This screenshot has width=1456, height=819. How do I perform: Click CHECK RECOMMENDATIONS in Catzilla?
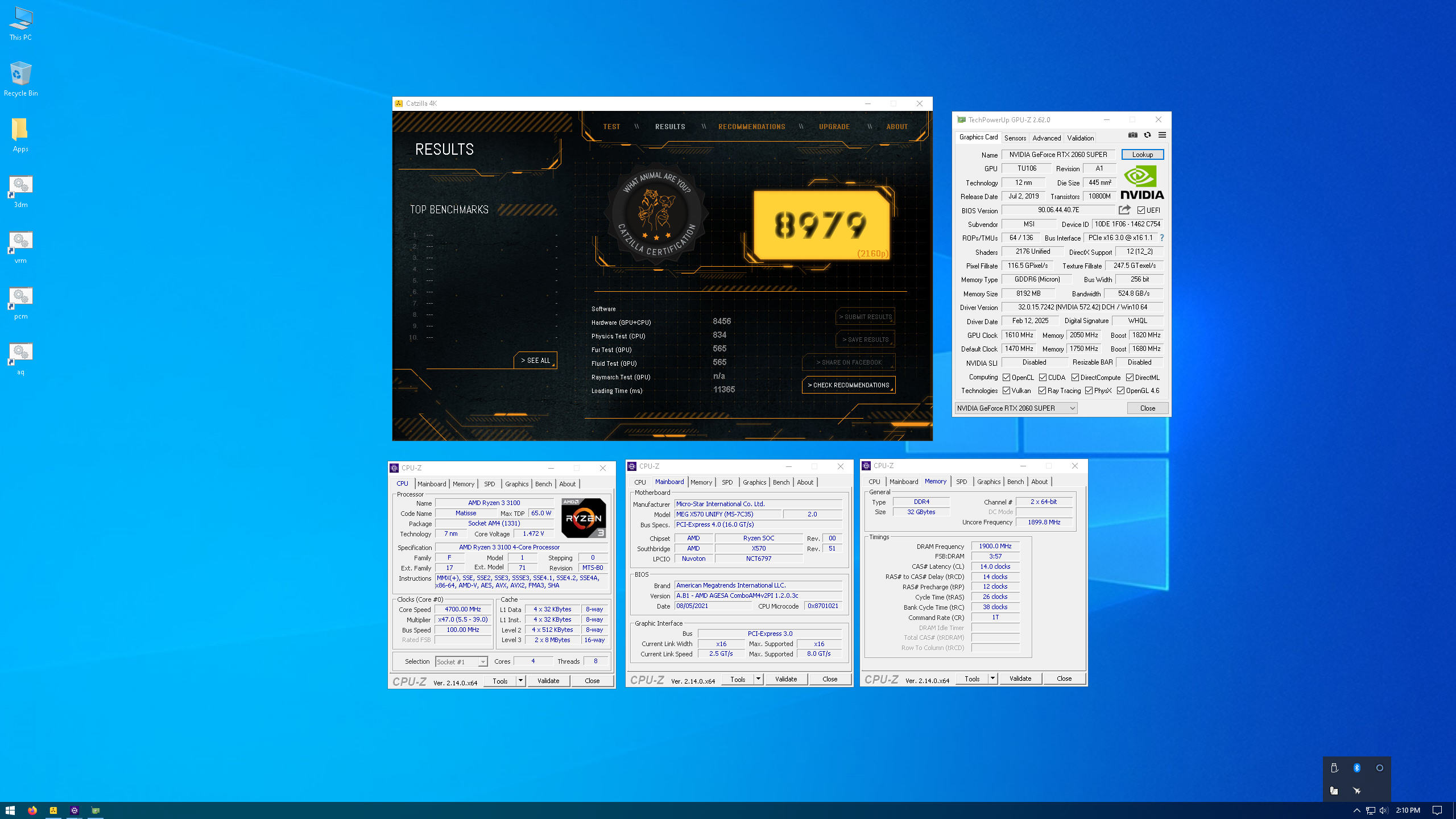click(x=848, y=385)
